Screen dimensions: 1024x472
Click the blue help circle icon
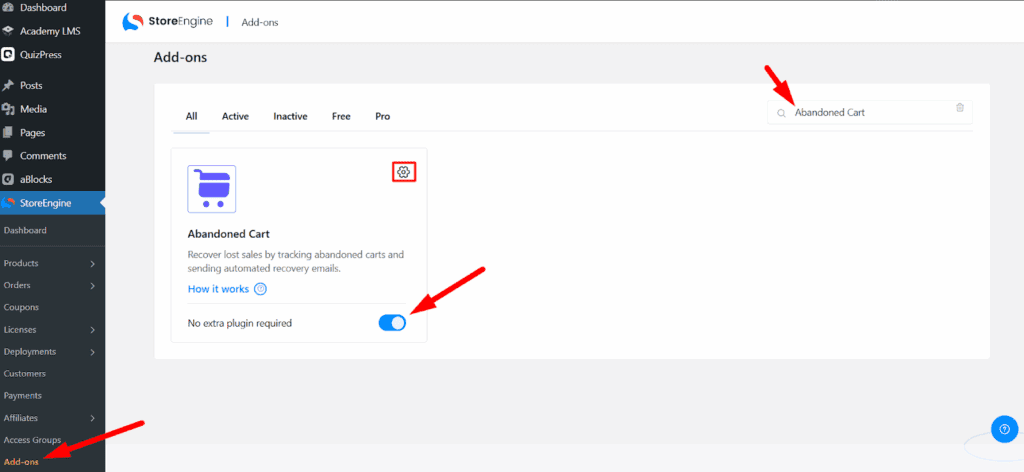click(x=1004, y=429)
